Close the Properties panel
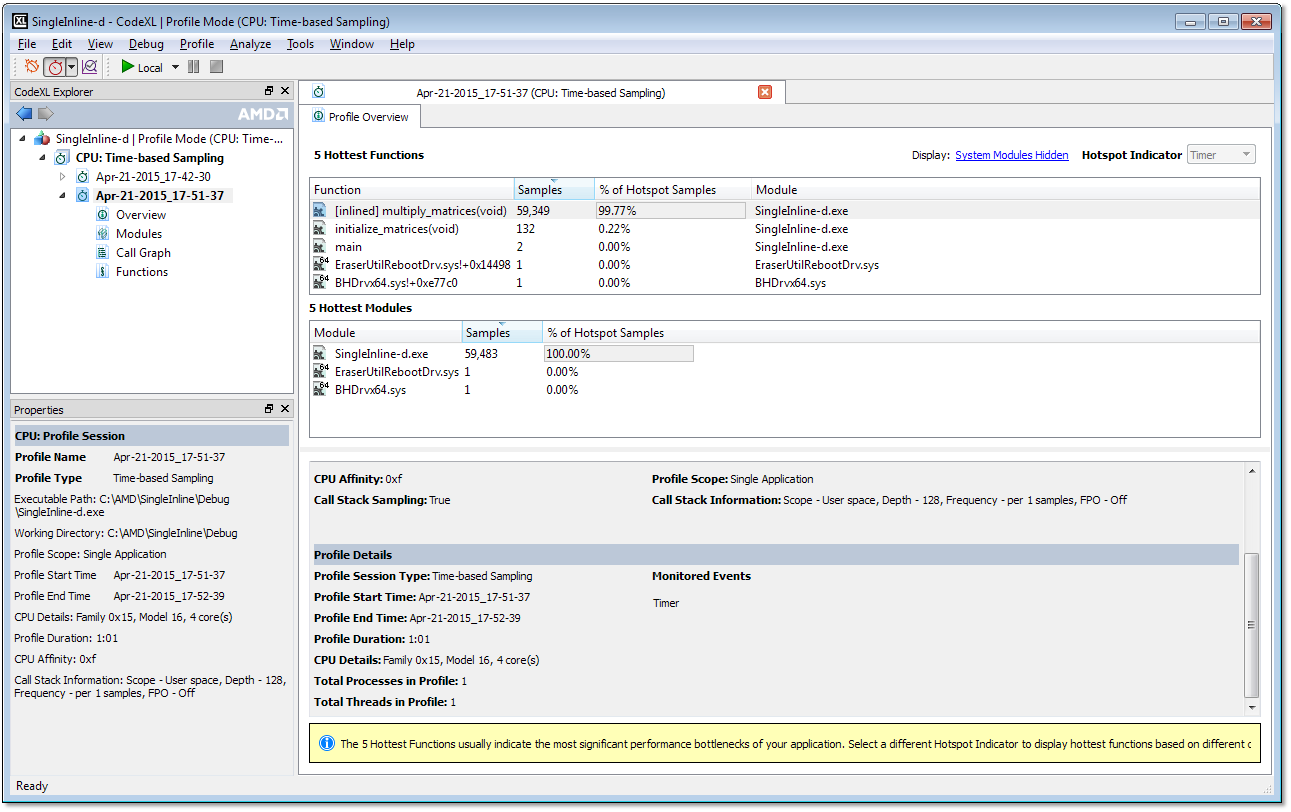 click(285, 409)
